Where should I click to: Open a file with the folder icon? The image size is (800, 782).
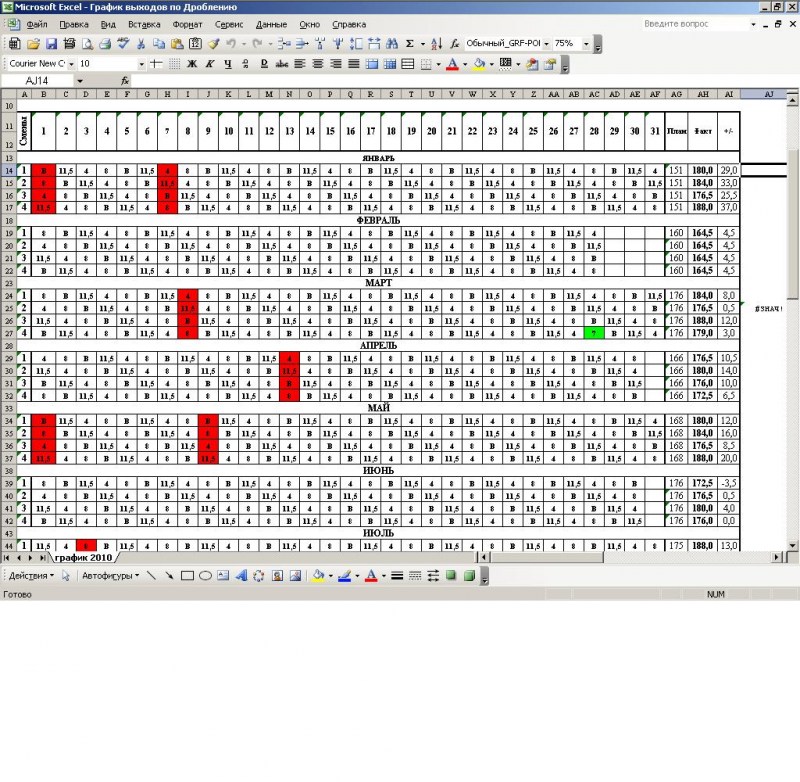(33, 44)
